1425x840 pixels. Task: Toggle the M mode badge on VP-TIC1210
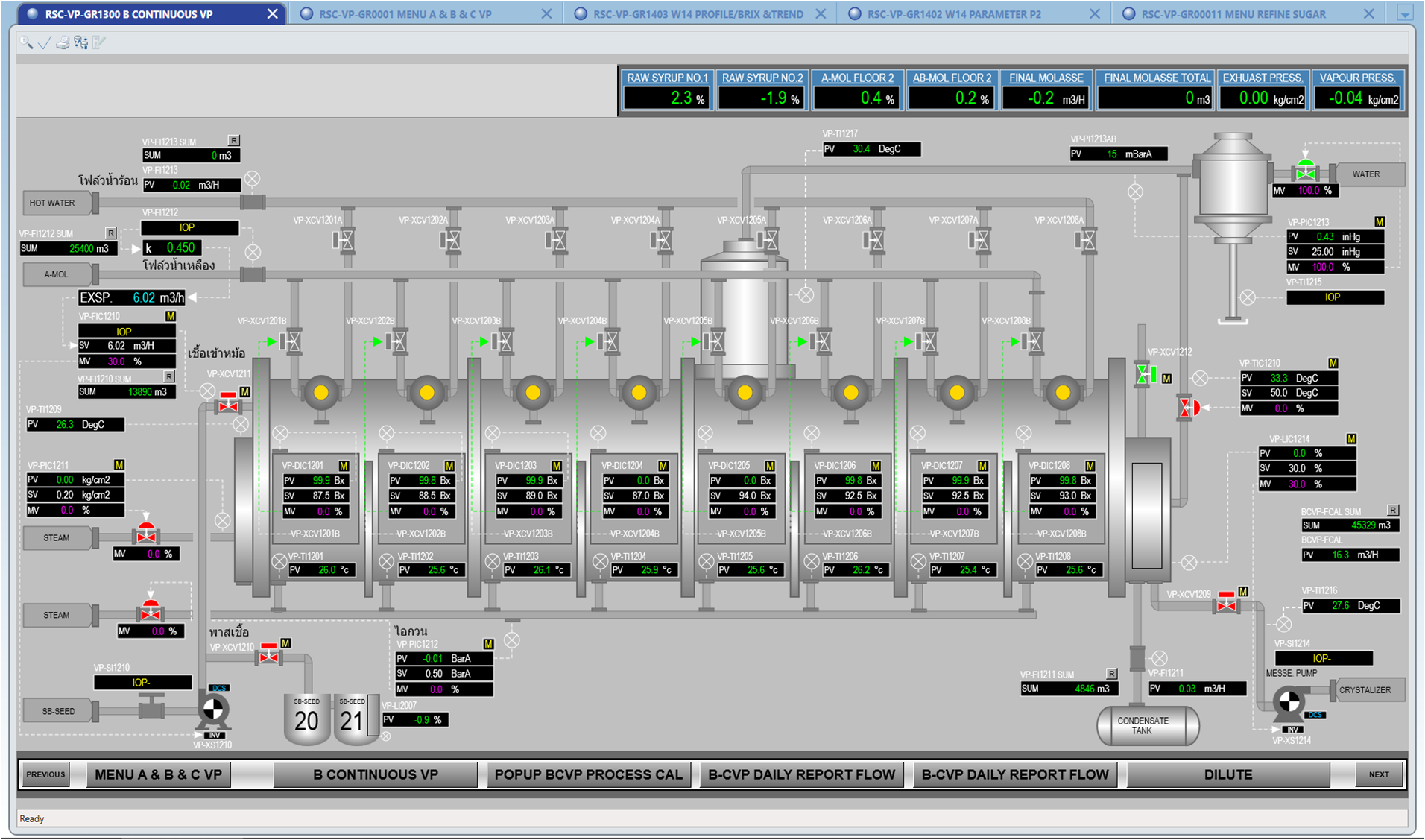(x=1333, y=363)
